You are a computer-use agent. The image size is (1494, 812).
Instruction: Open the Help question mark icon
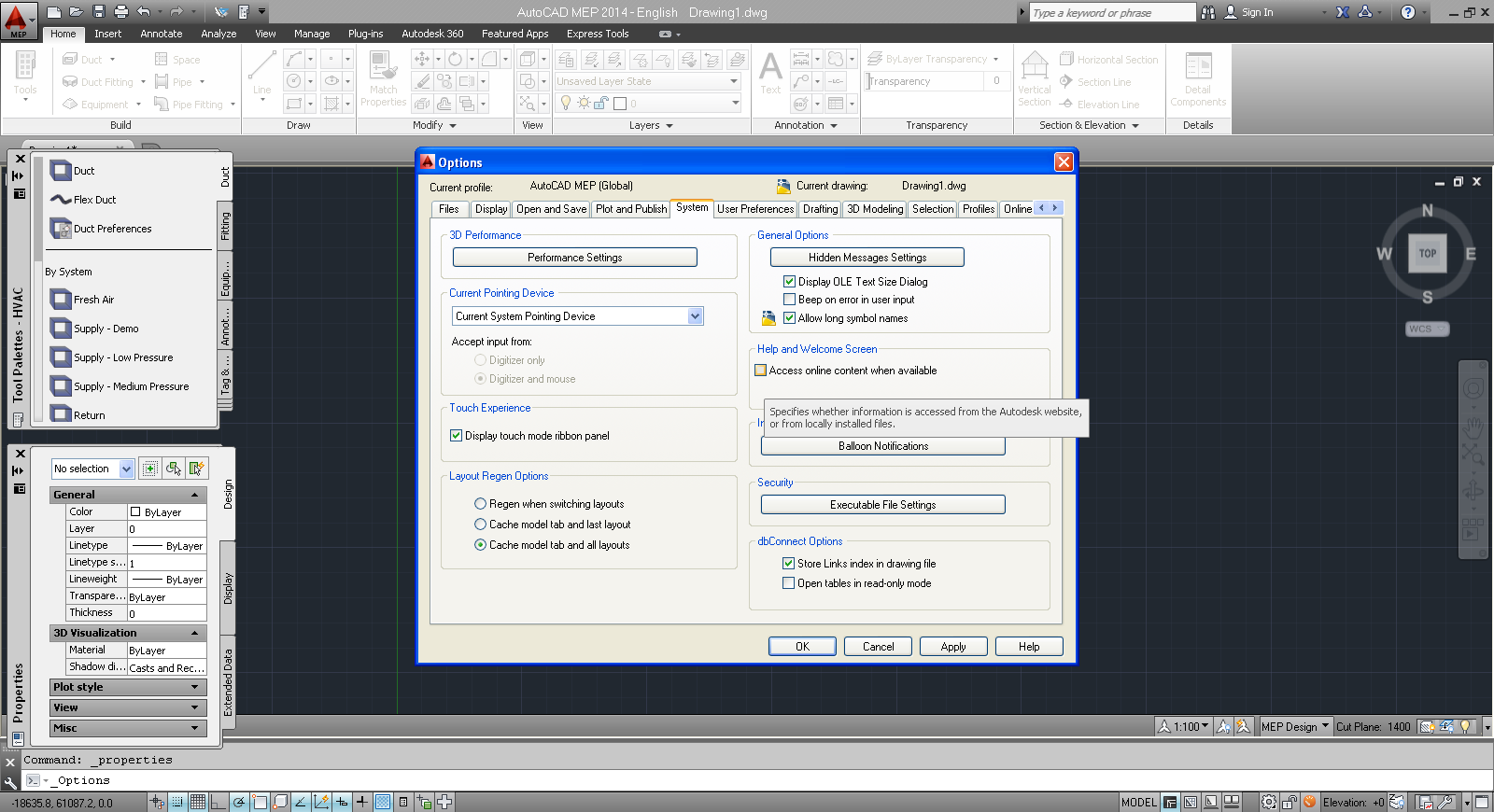[1408, 12]
